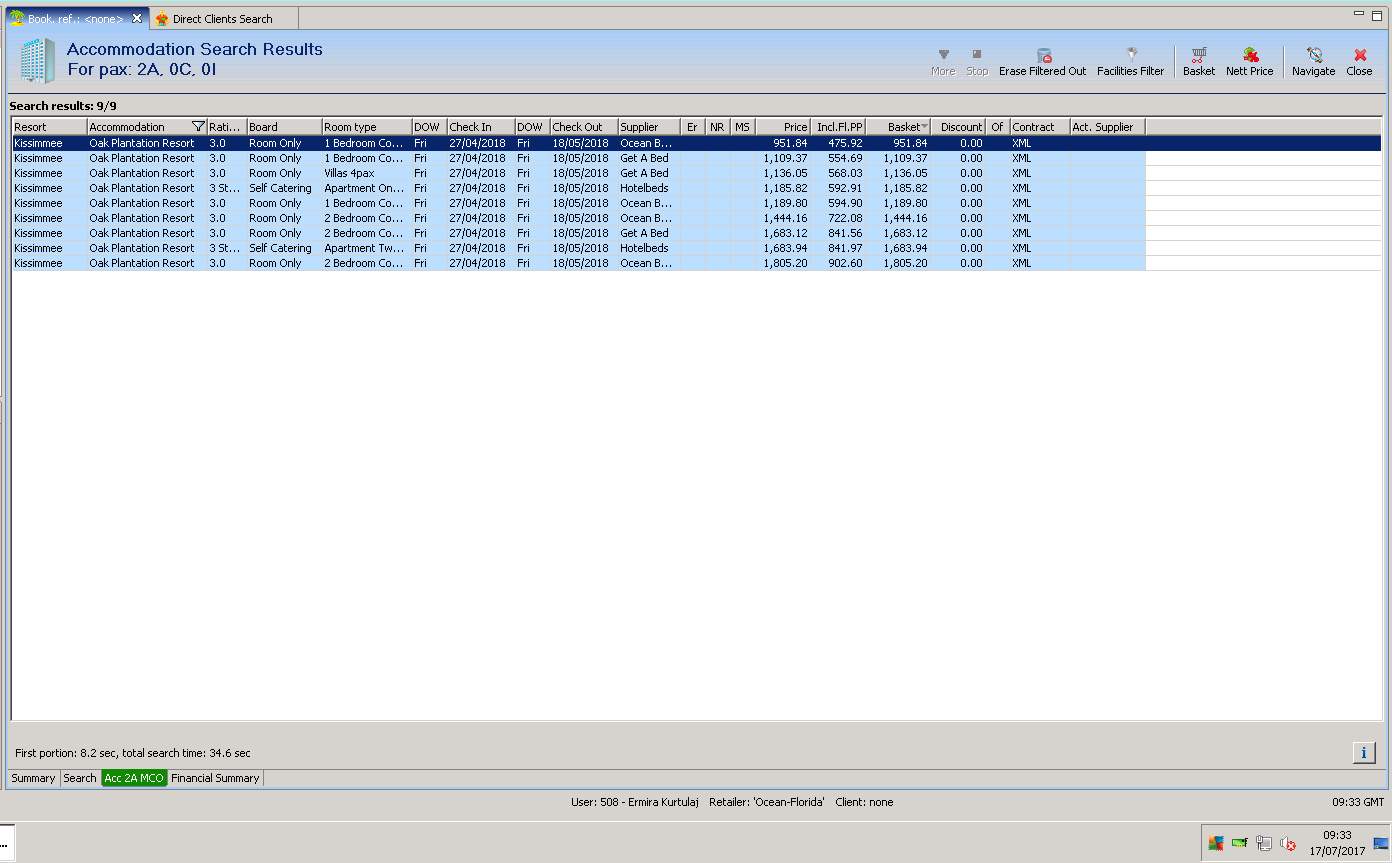Click the green network card tray icon
This screenshot has height=863, width=1392.
pos(1240,843)
